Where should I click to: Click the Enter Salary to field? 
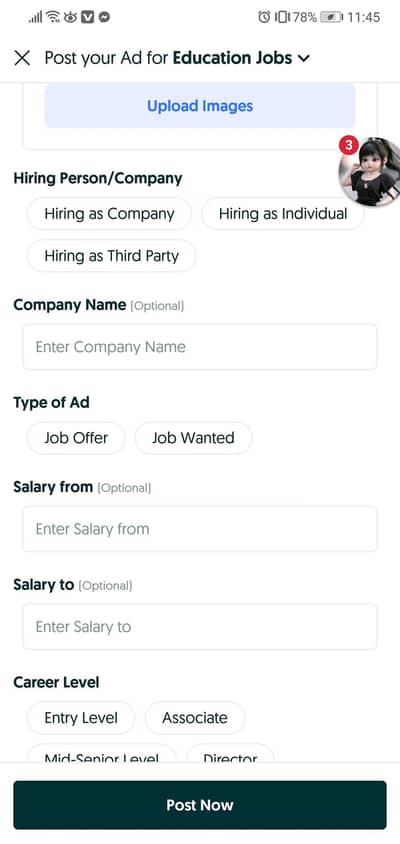(200, 627)
